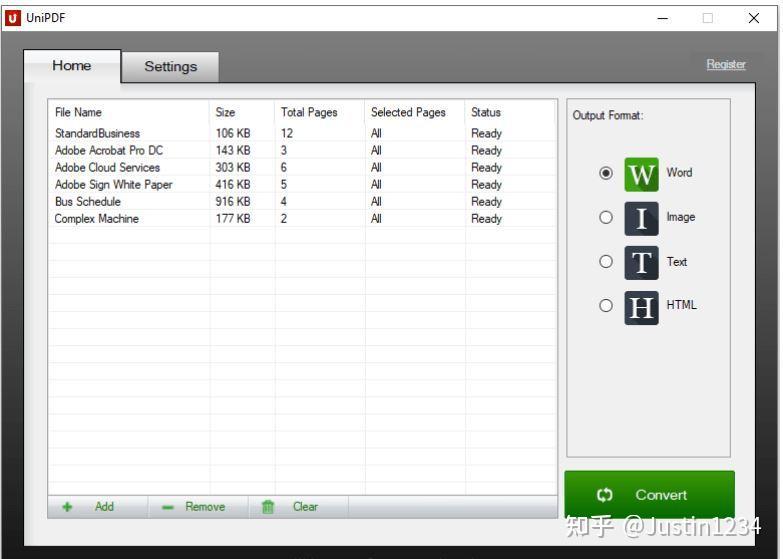Start conversion with the Convert button
783x559 pixels.
click(x=649, y=495)
